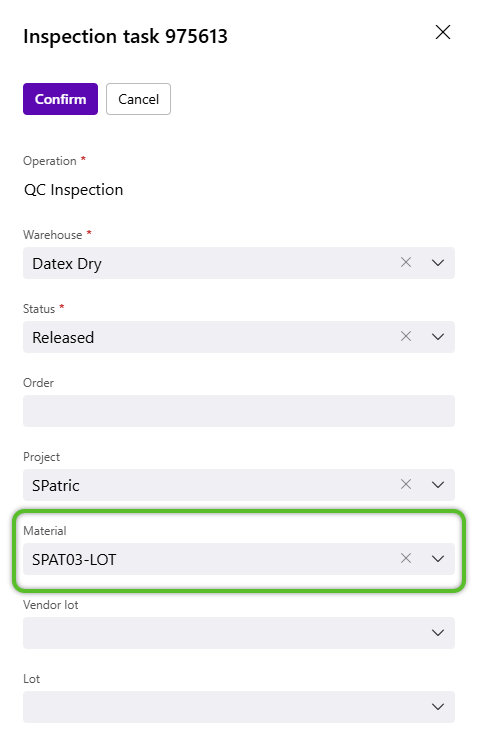
Task: Expand the Project dropdown list
Action: click(438, 485)
